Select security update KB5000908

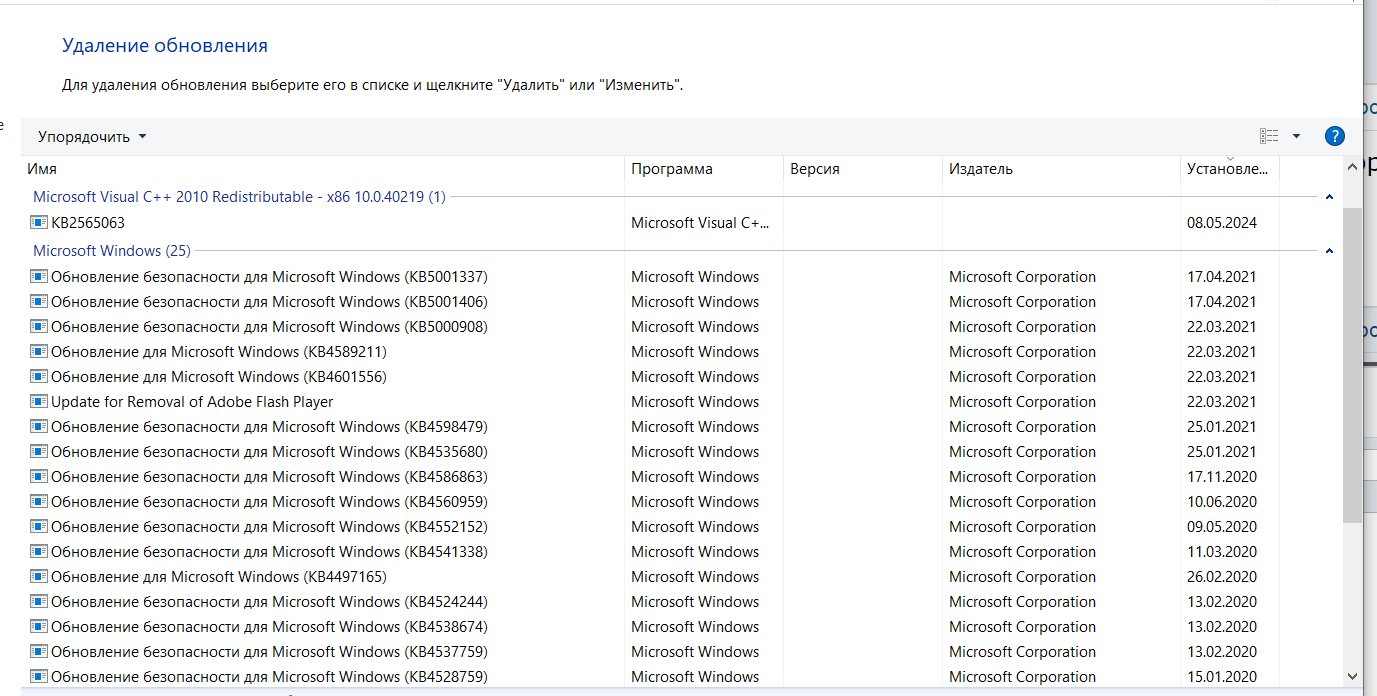click(269, 327)
